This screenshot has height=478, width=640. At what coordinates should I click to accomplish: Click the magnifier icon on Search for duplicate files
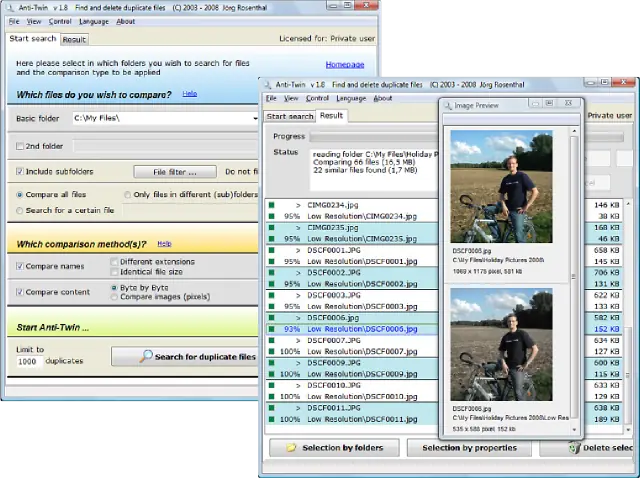pyautogui.click(x=146, y=357)
